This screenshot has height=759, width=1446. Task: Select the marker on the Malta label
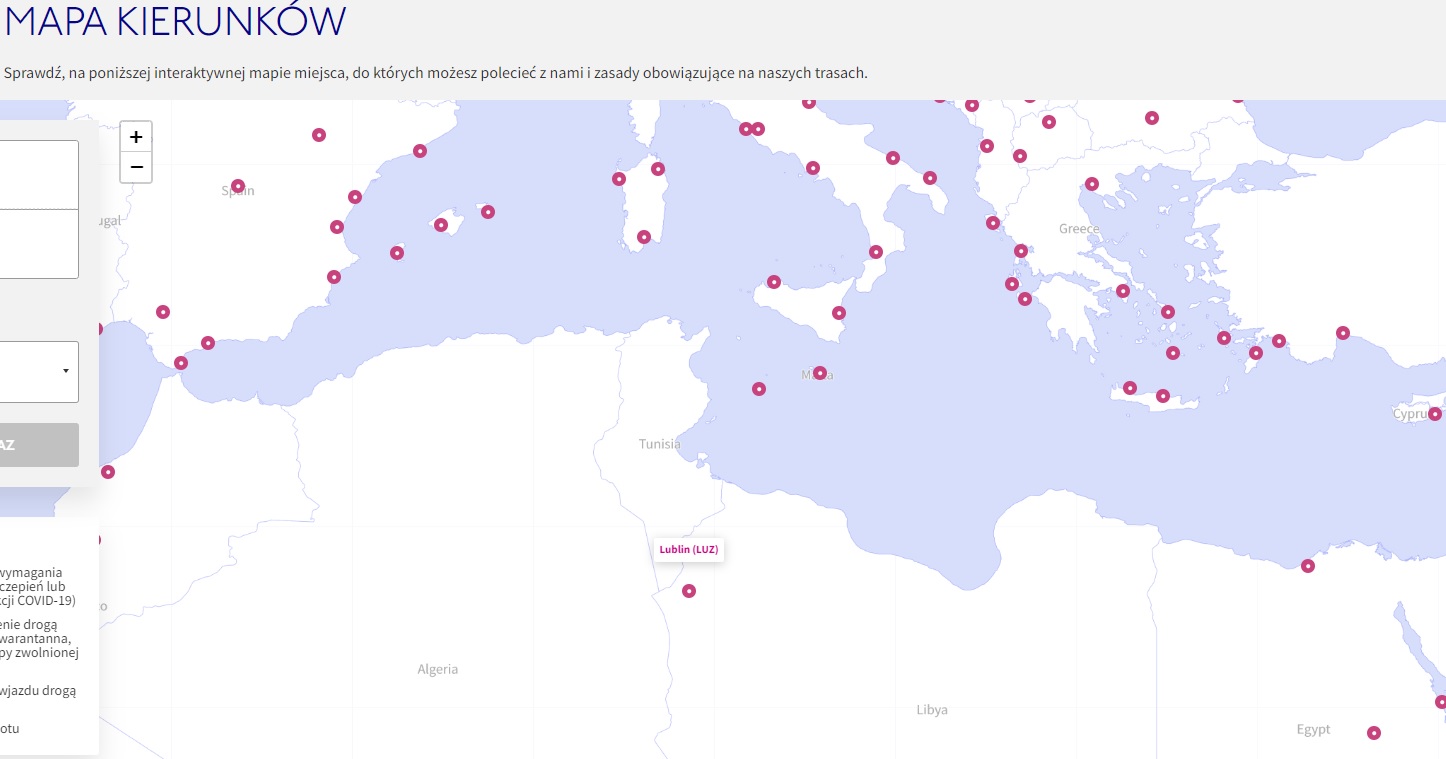820,373
